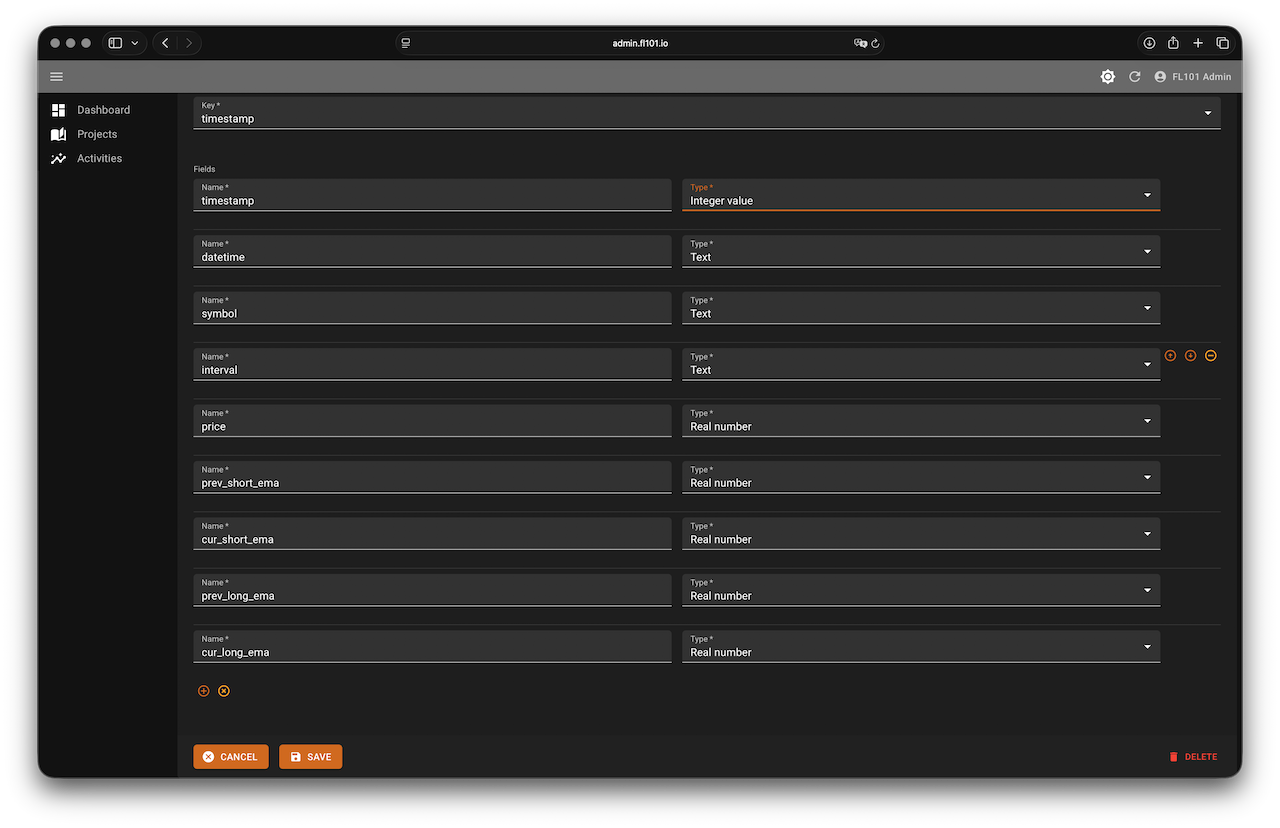Add a new field with plus icon
Screen dimensions: 1280x828
click(x=204, y=691)
